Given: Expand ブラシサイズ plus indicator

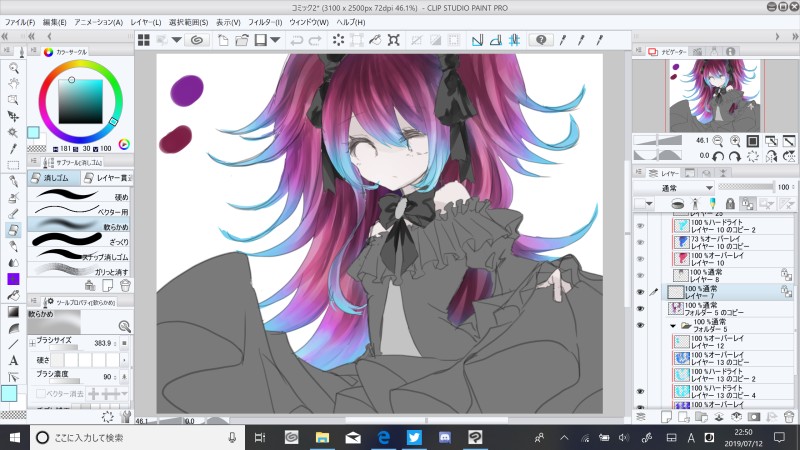Looking at the screenshot, I should (x=32, y=343).
